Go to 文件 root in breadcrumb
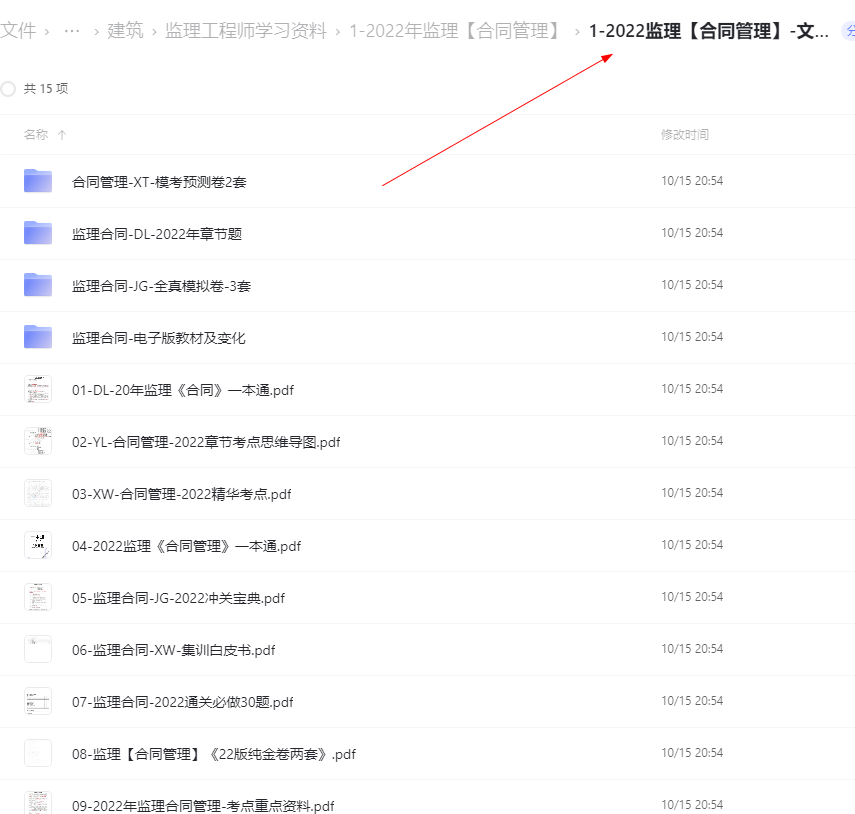Image resolution: width=855 pixels, height=814 pixels. click(x=18, y=31)
